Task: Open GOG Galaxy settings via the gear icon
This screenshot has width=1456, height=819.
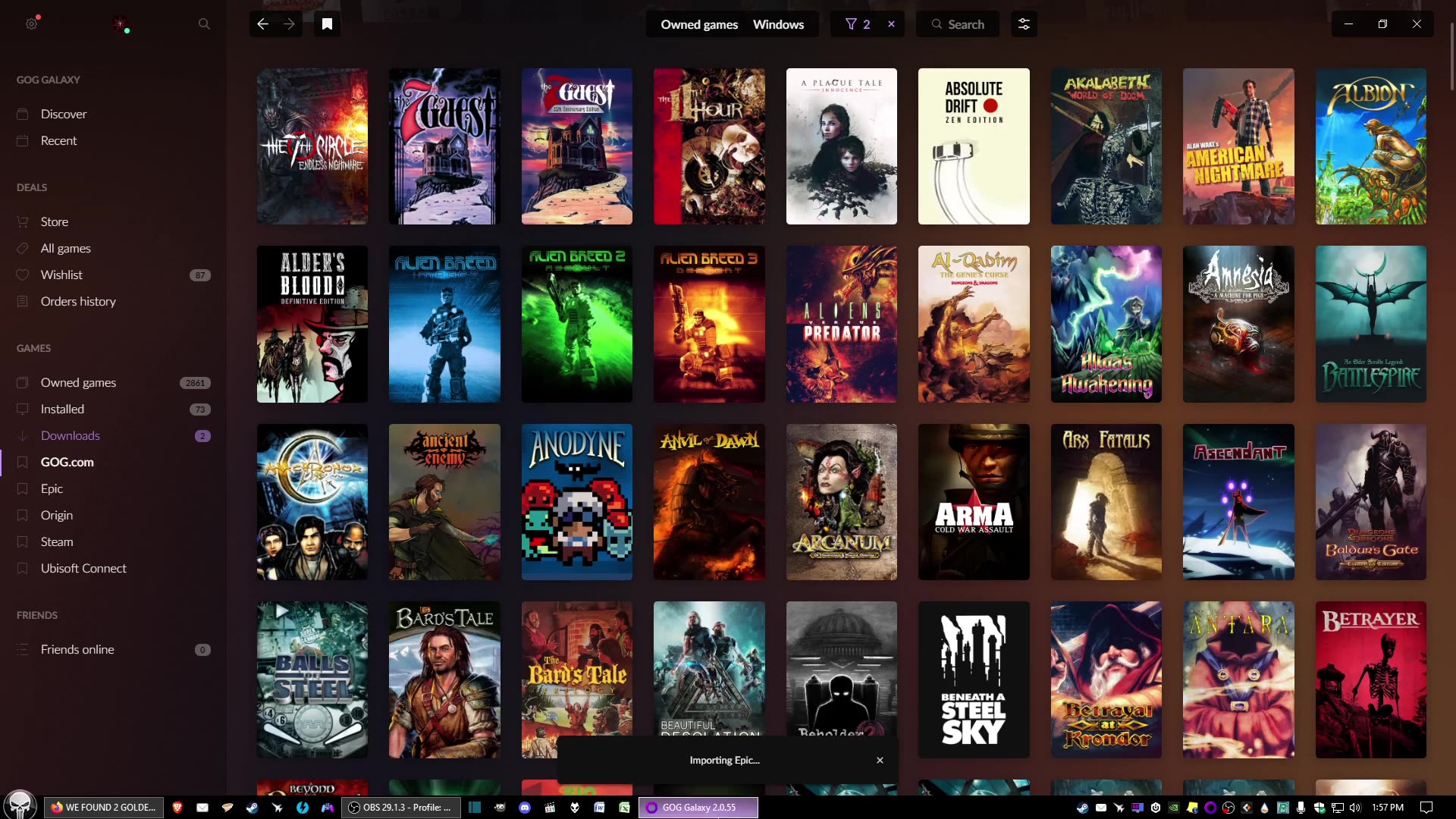Action: 32,24
